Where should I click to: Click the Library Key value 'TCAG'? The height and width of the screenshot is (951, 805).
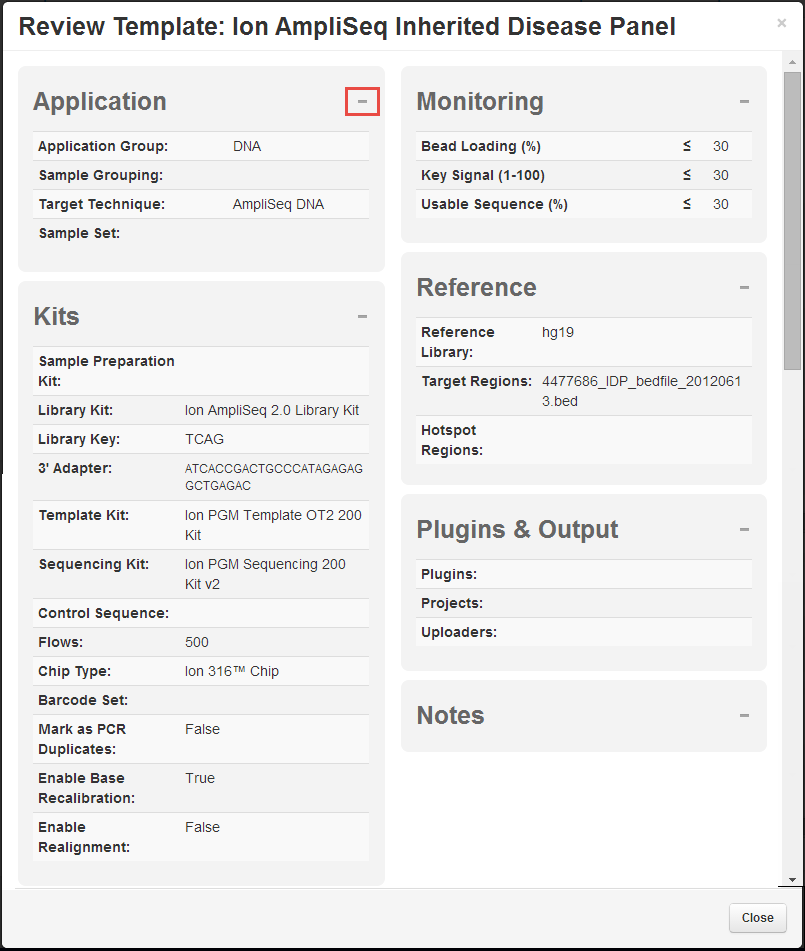[x=204, y=439]
